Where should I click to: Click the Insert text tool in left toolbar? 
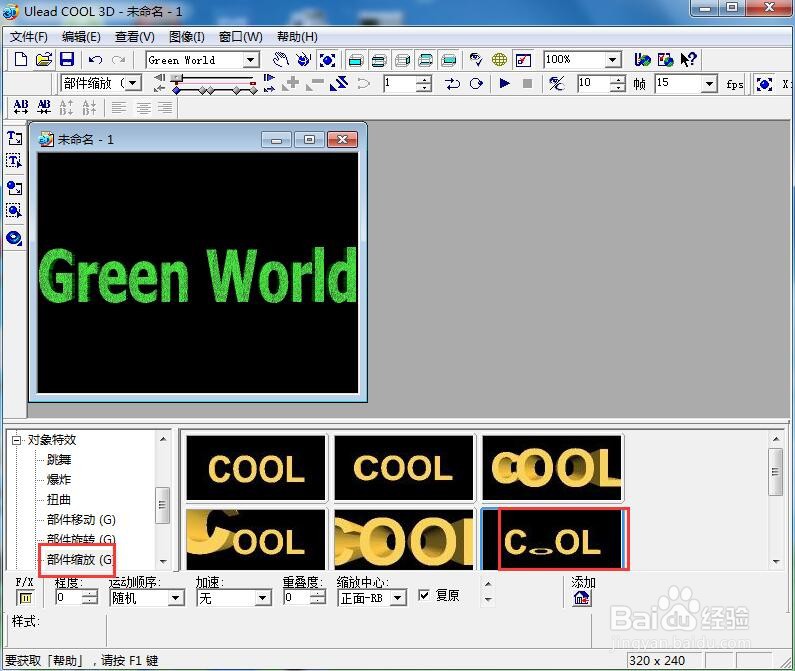(x=14, y=138)
